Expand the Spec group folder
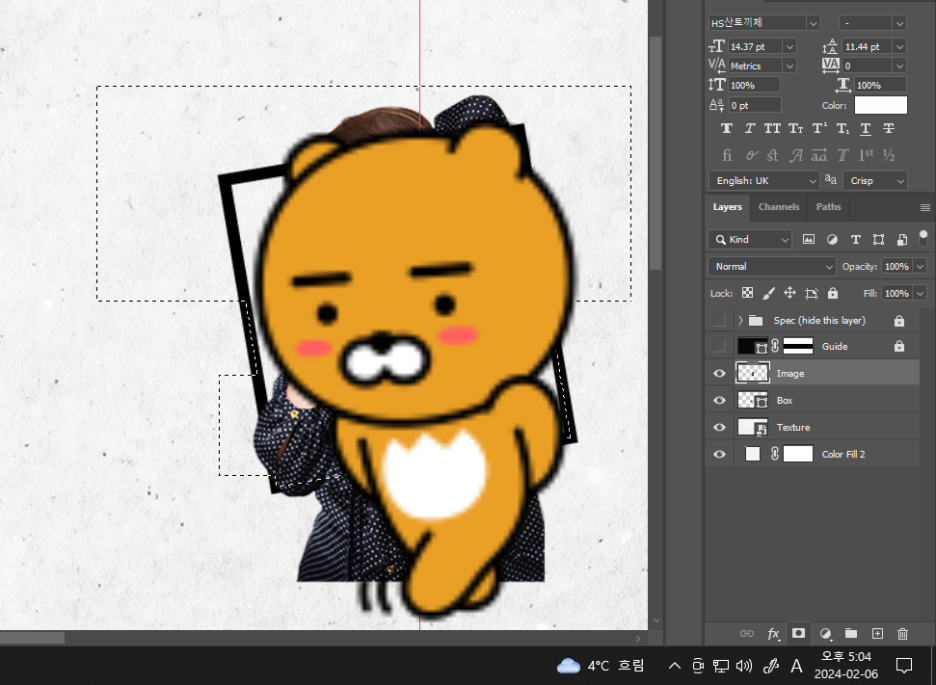Screen dimensions: 936x685 pos(740,320)
